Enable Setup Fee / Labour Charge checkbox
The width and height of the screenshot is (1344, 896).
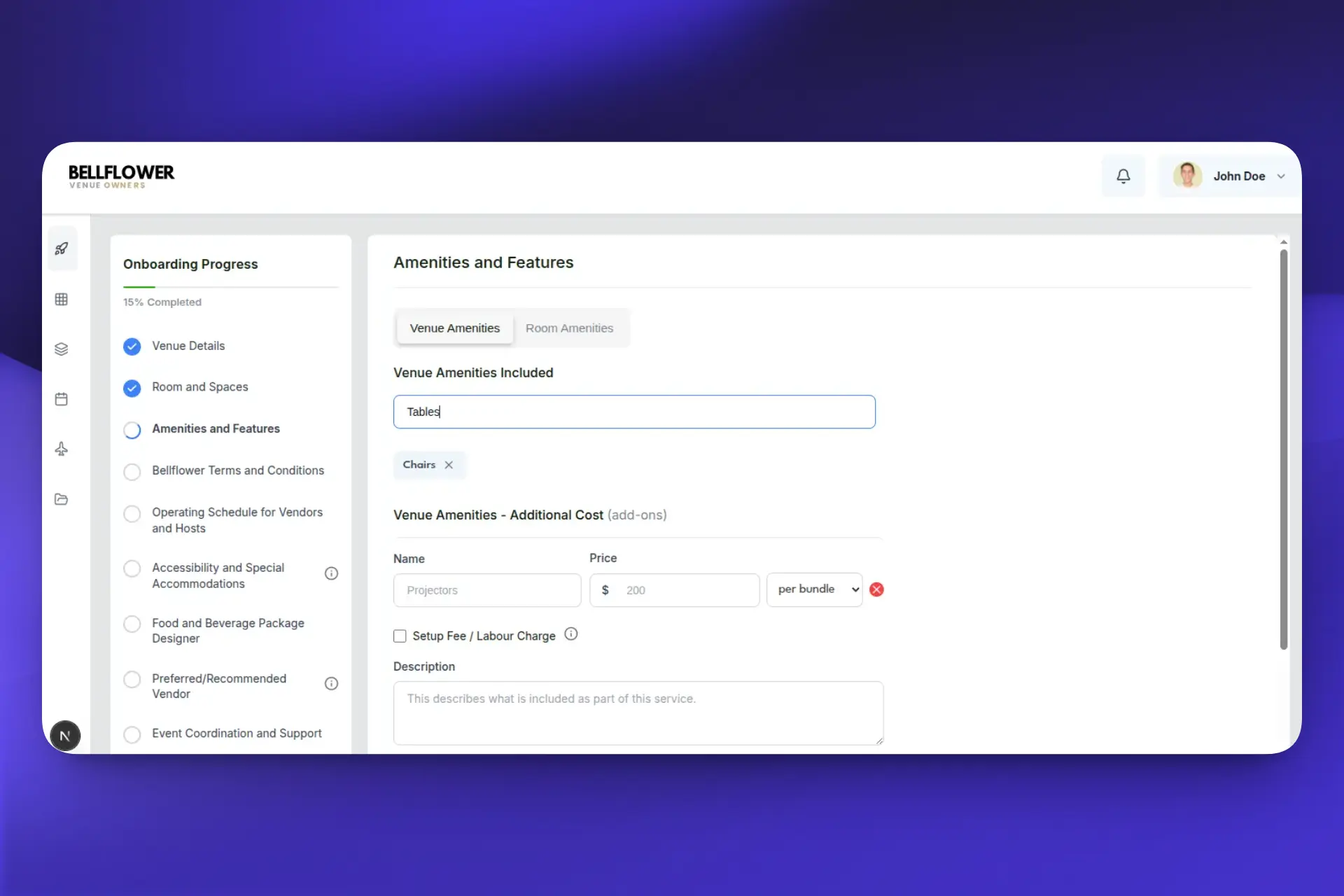tap(400, 636)
